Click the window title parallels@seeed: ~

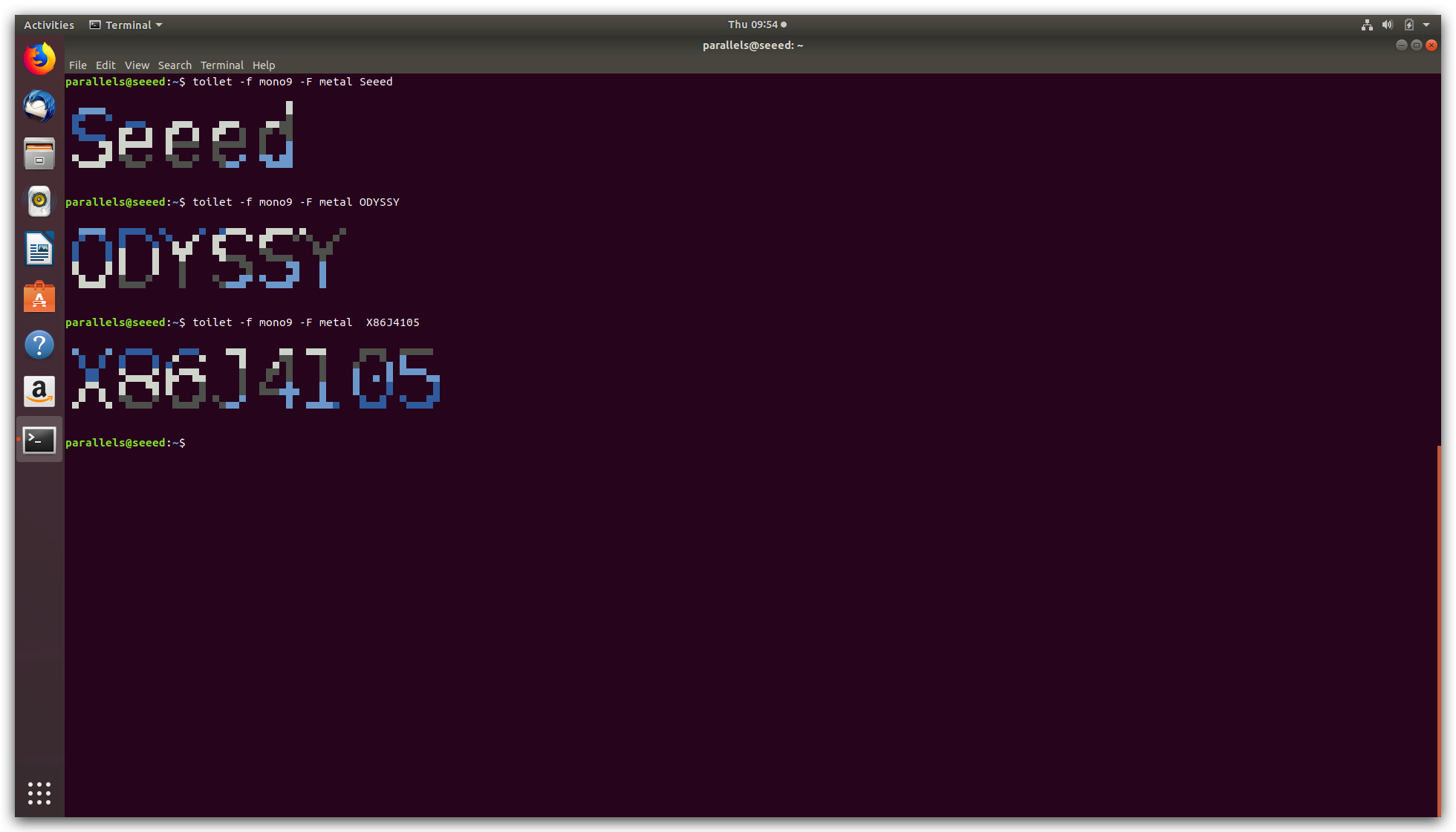point(753,45)
